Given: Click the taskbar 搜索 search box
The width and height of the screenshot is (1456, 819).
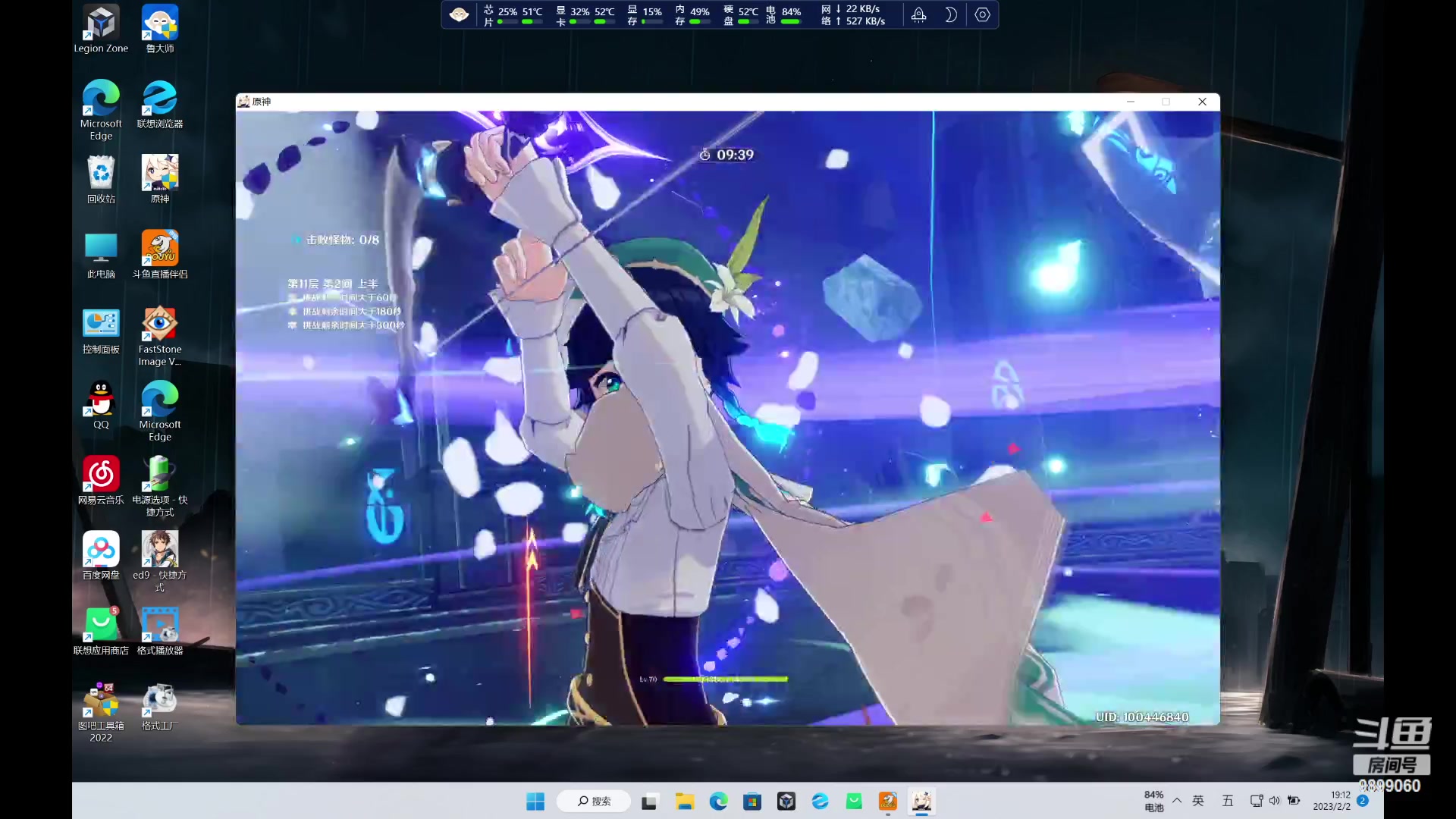Looking at the screenshot, I should tap(594, 802).
